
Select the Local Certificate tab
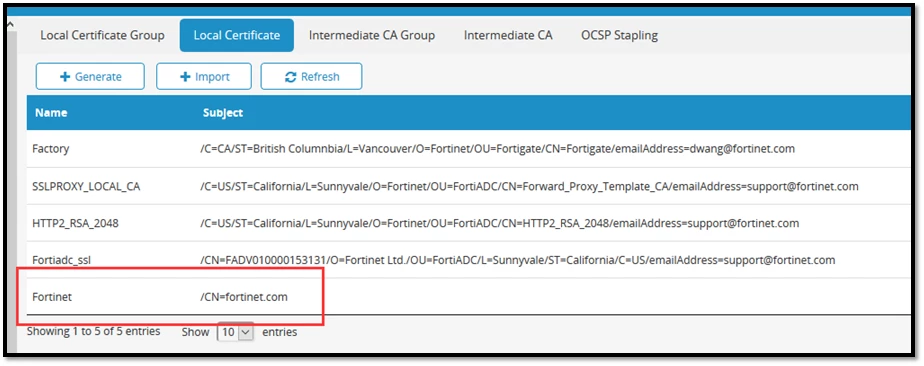point(236,35)
